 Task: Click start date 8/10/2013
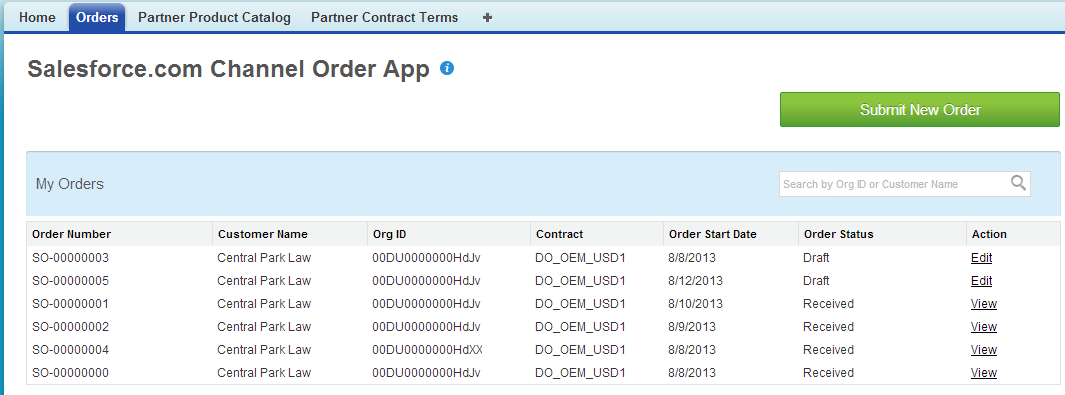(x=695, y=303)
